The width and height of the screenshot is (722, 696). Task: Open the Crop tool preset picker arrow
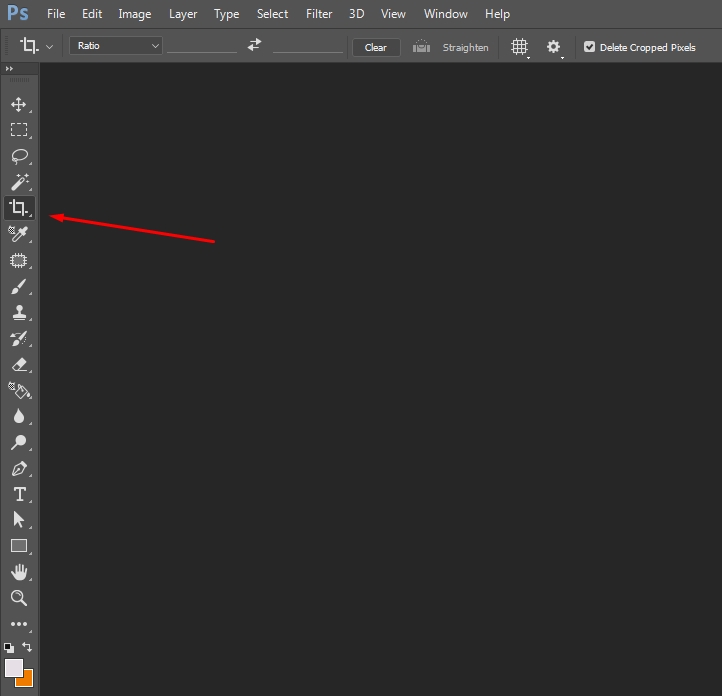coord(50,47)
